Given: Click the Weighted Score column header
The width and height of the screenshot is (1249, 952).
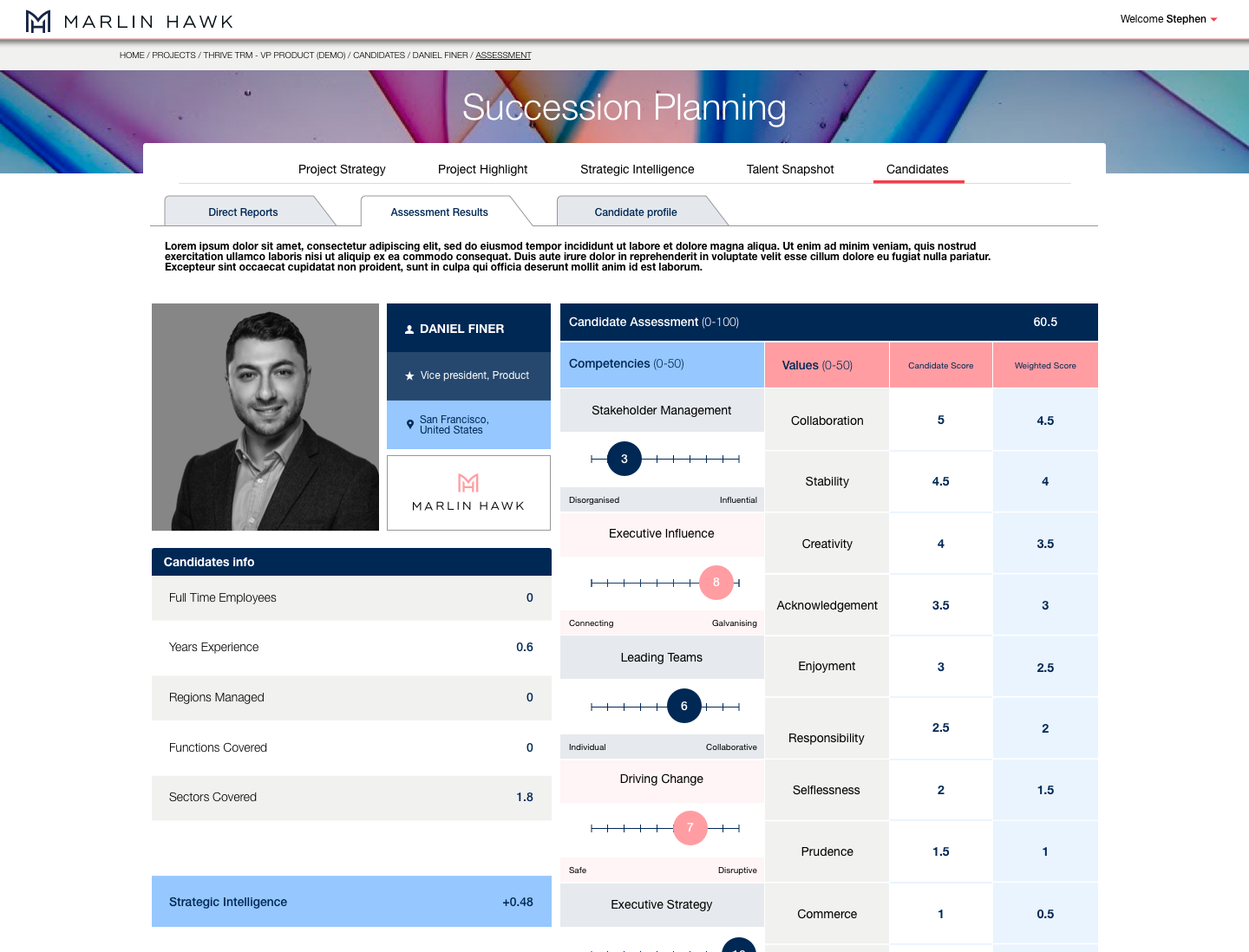Looking at the screenshot, I should (1046, 366).
